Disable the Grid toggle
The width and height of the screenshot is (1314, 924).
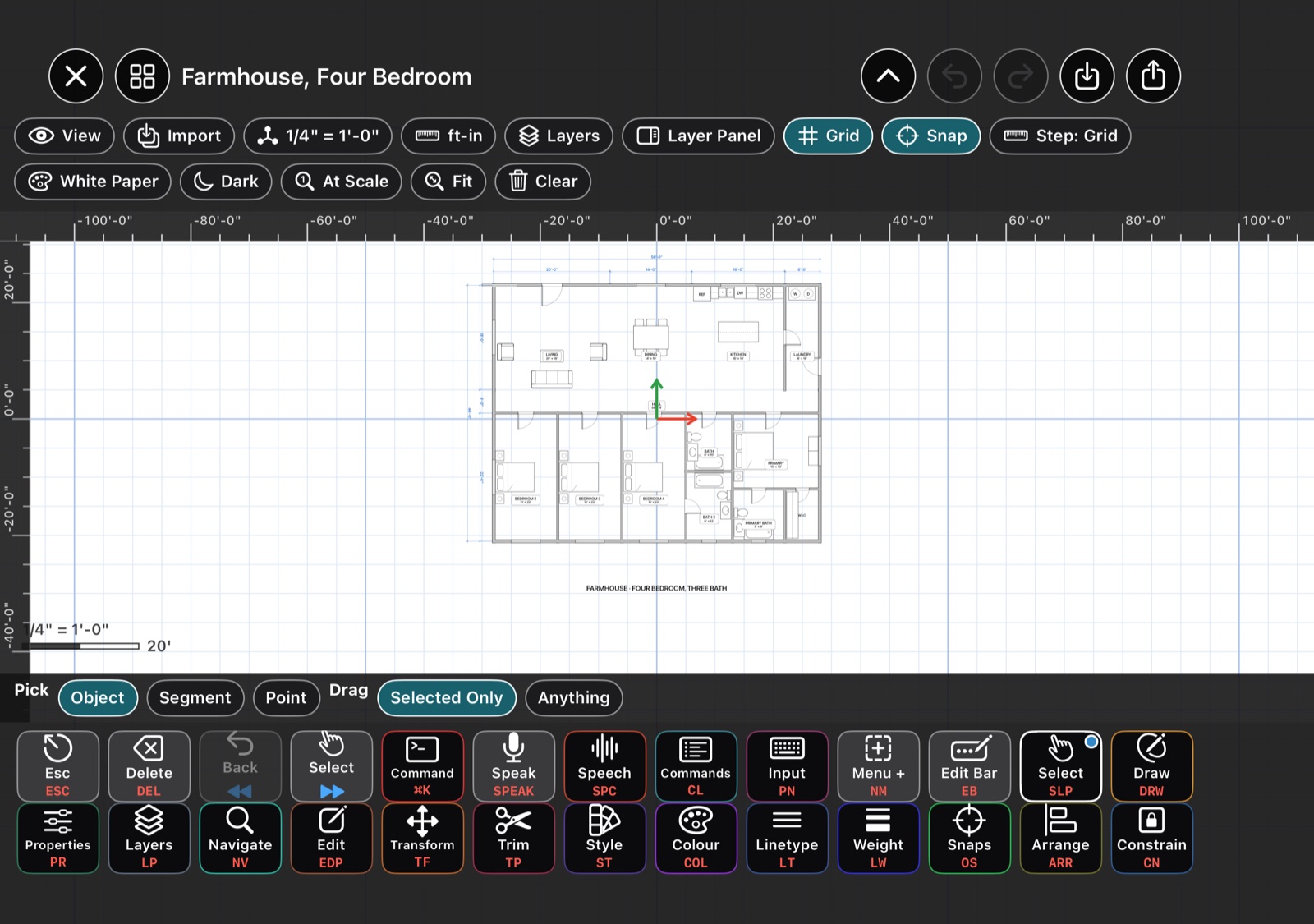[x=828, y=136]
